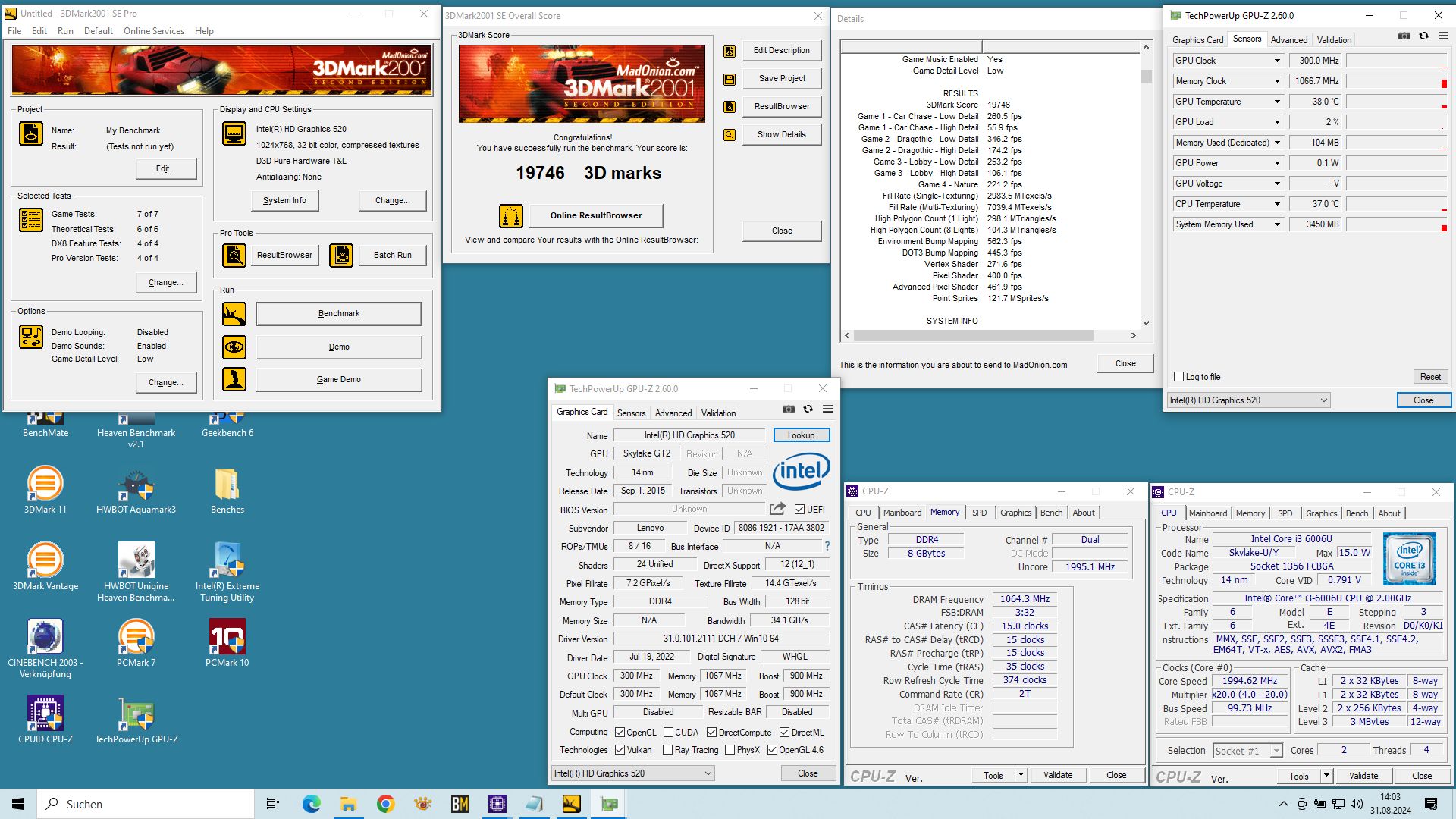Enable the Log to file checkbox
The width and height of the screenshot is (1456, 819).
[1178, 377]
